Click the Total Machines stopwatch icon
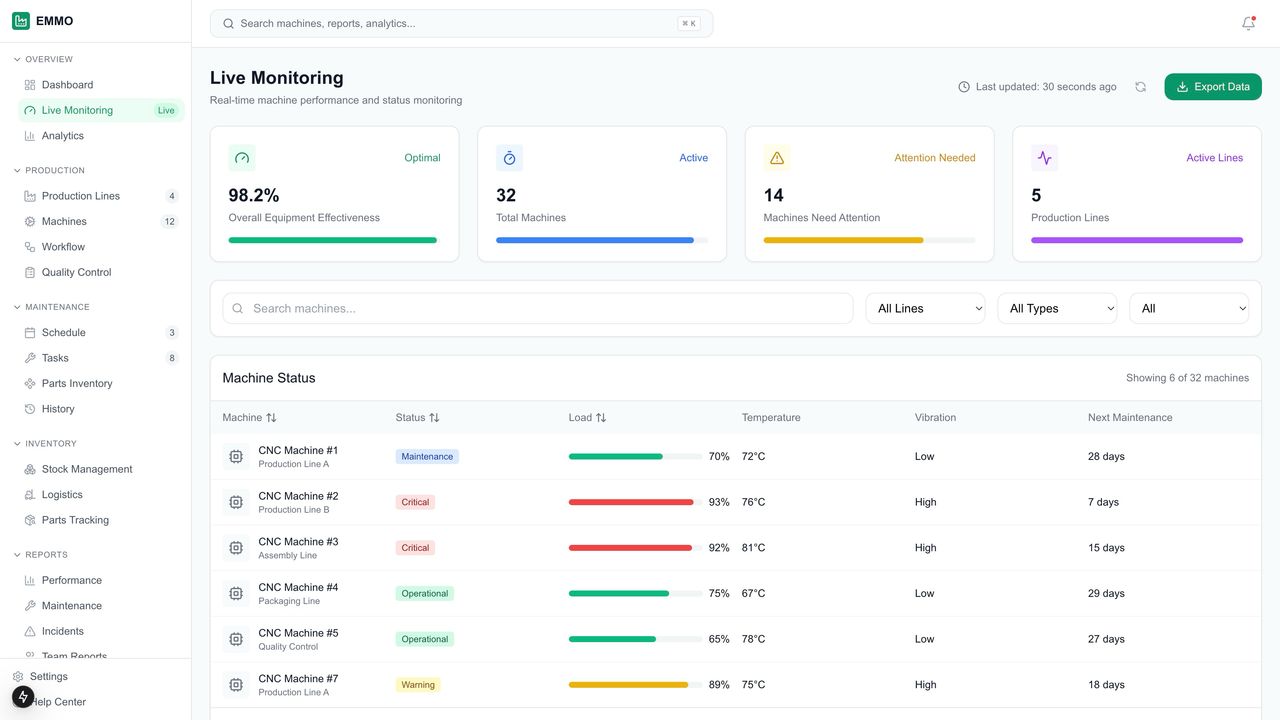The image size is (1280, 720). 509,158
